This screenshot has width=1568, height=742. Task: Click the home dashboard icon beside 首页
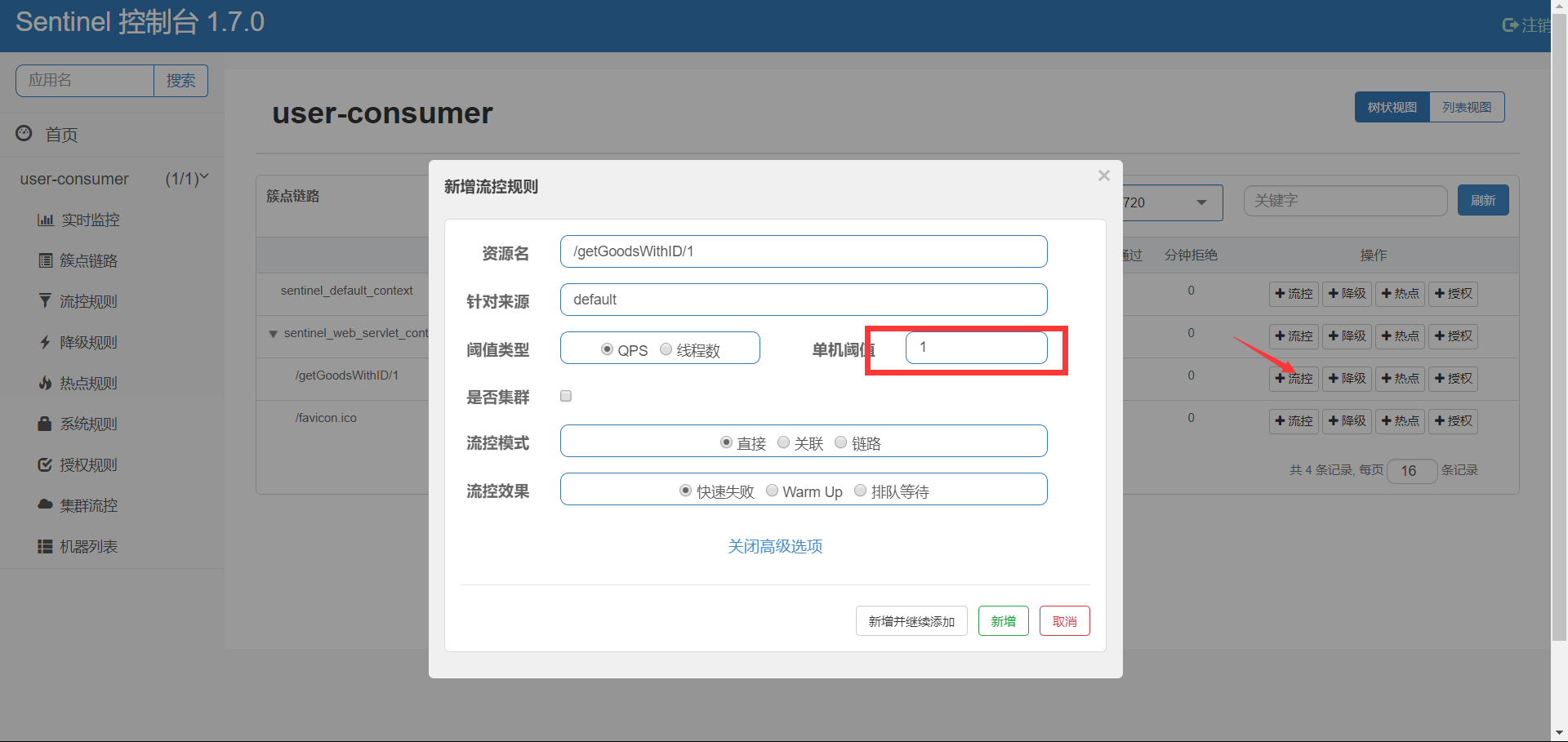click(24, 133)
